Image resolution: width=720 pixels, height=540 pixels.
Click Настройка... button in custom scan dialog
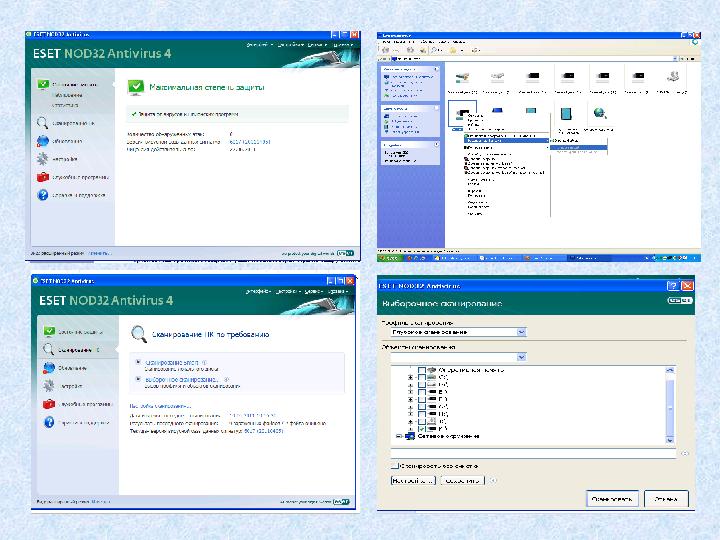pos(413,480)
